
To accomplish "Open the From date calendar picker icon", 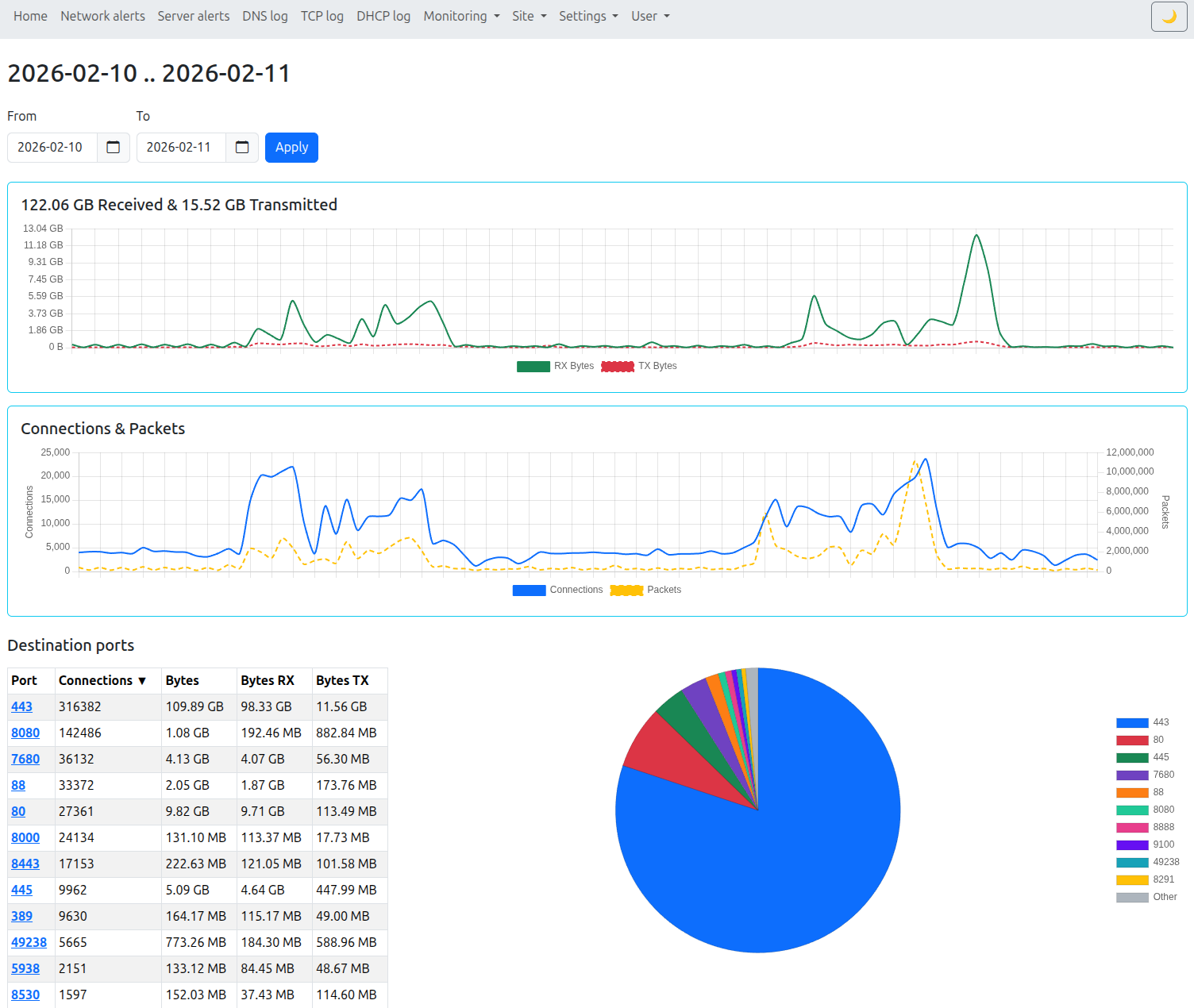I will (113, 148).
